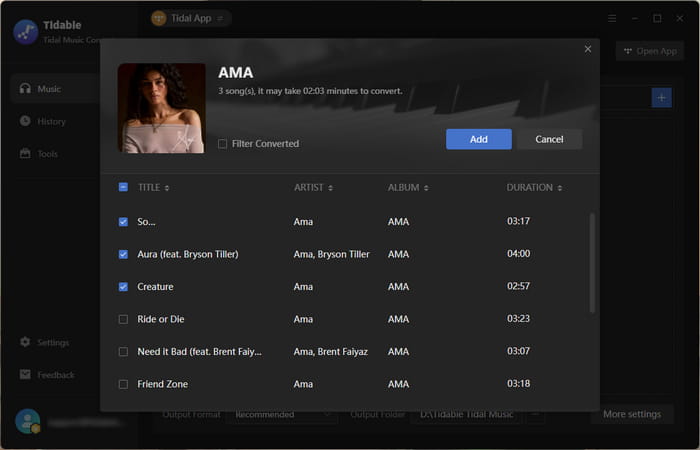Screen dimensions: 700x450
Task: Open Settings from the sidebar
Action: 55,342
